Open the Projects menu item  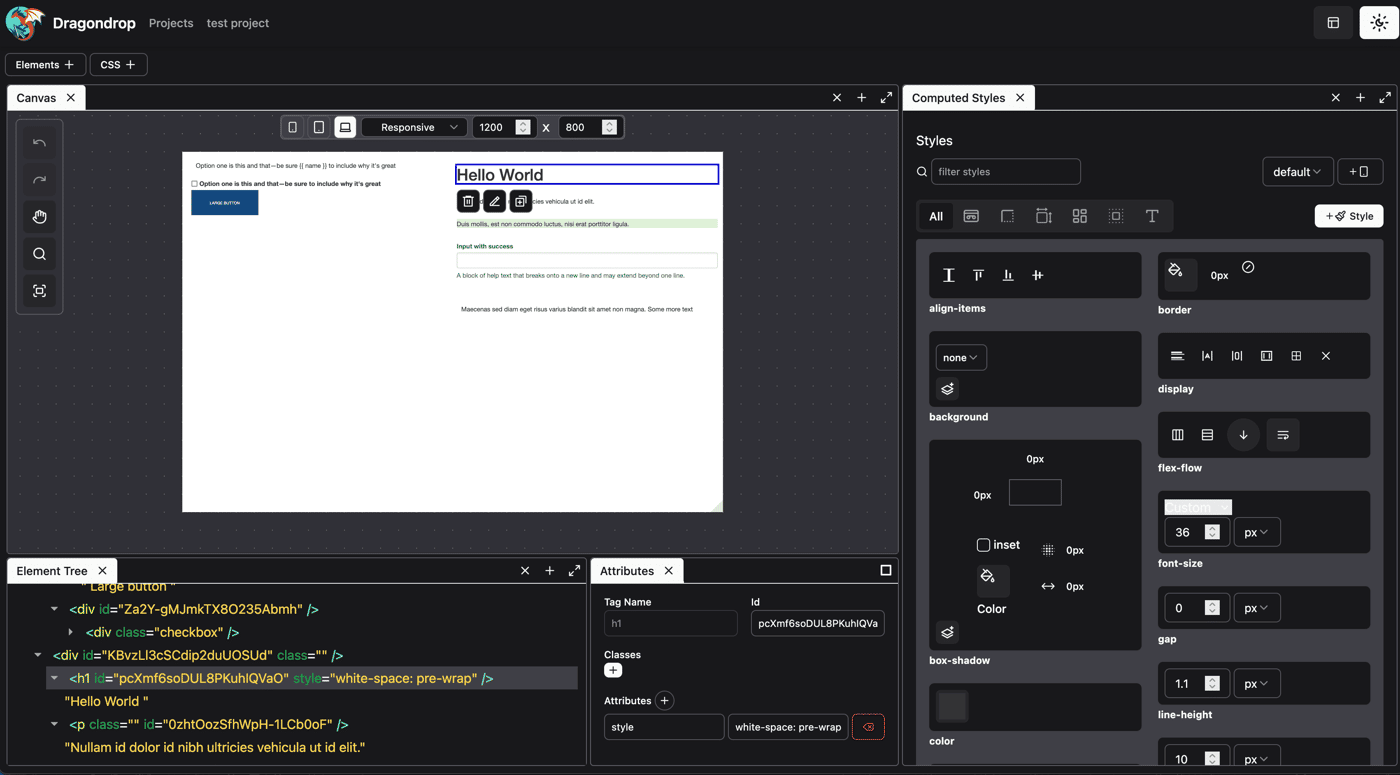click(x=171, y=23)
